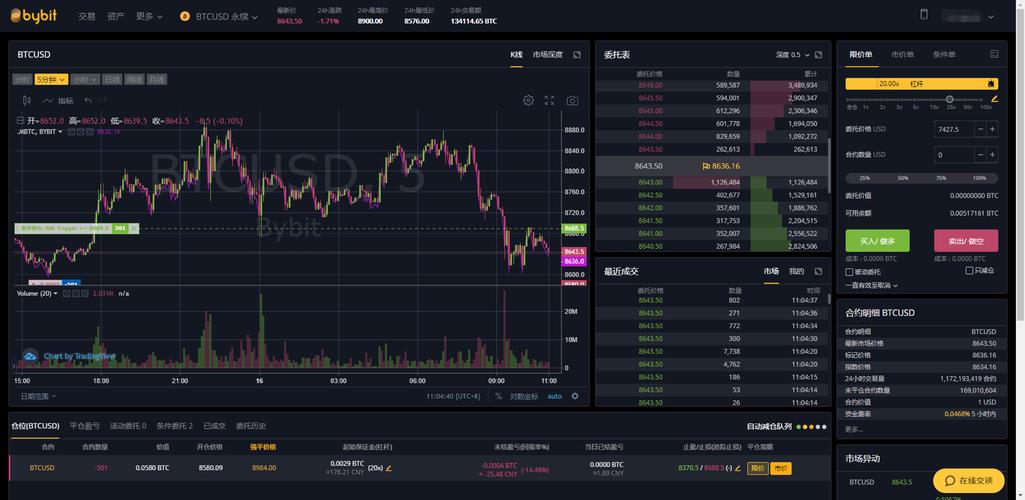Expand the 深度 0.5 depth dropdown
Screen dimensions: 1025x500
tap(792, 55)
